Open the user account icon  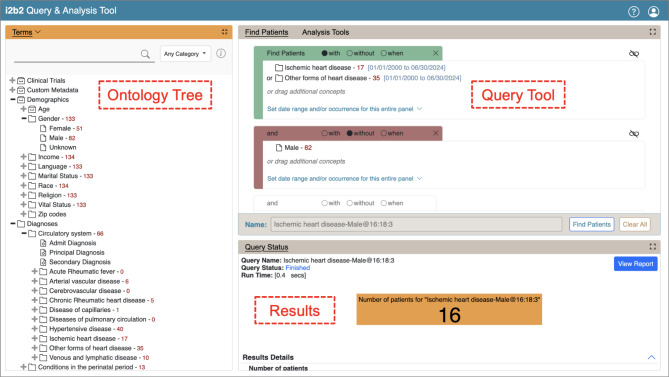653,12
